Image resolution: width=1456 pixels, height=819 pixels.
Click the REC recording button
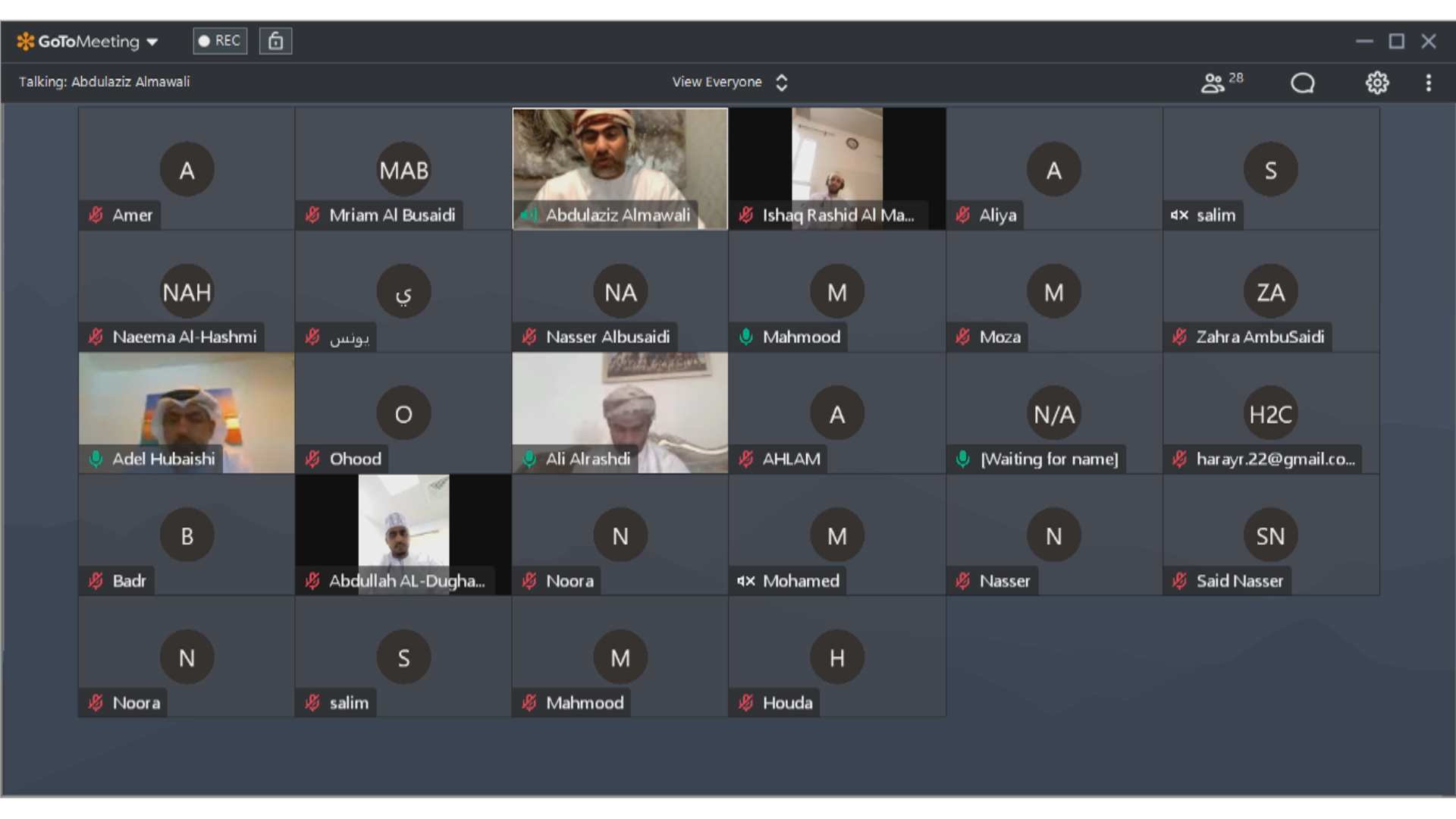(219, 41)
